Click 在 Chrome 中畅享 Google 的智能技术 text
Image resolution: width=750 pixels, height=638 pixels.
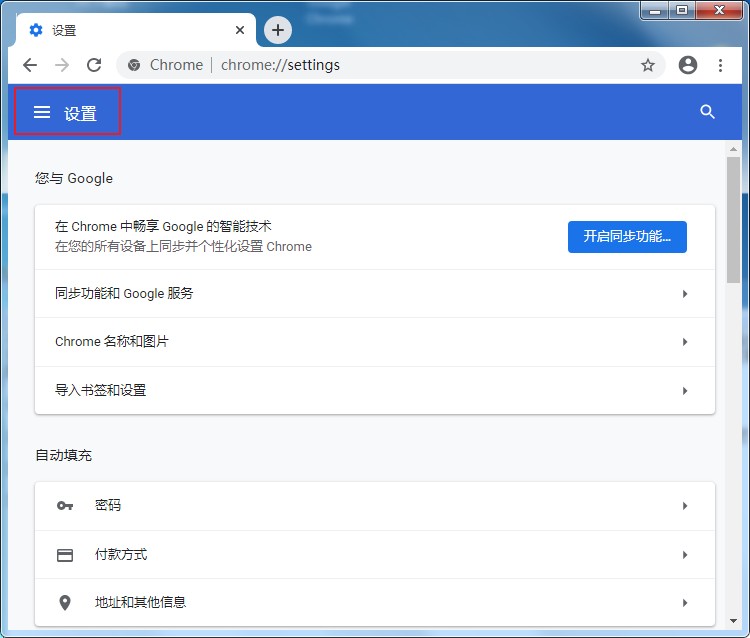tap(163, 226)
